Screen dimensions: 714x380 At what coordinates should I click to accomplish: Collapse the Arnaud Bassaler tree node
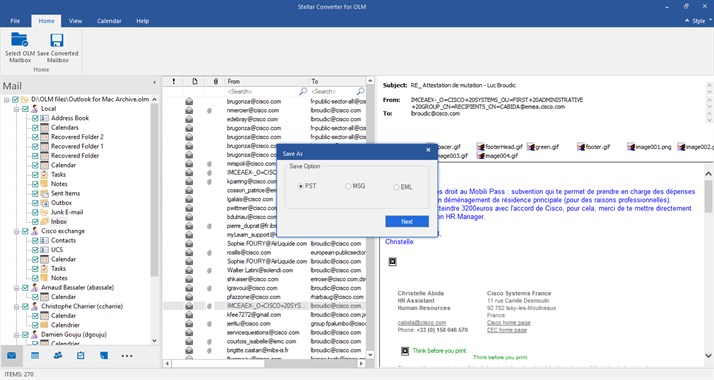[16, 288]
